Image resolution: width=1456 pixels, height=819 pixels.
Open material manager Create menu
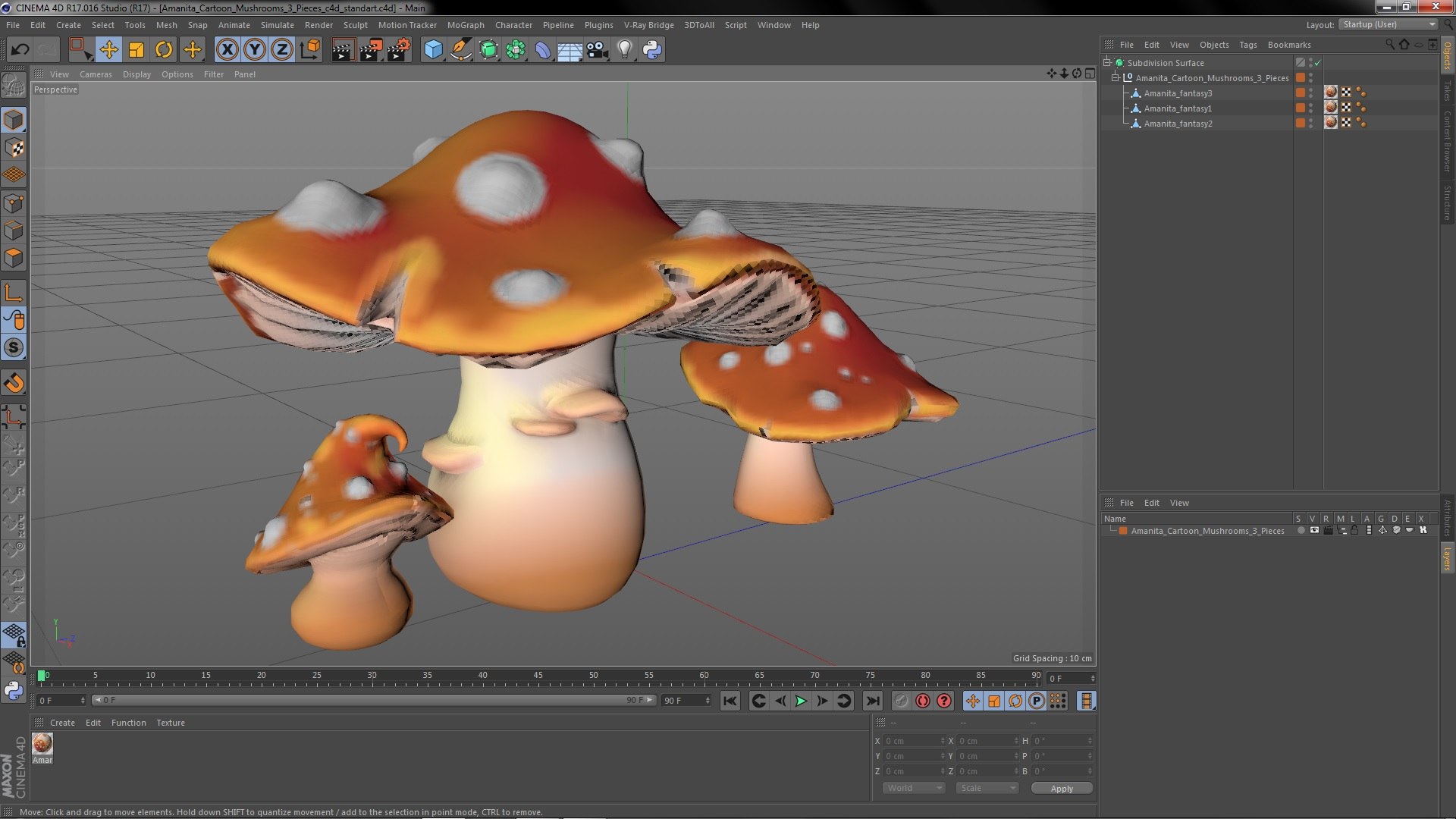62,723
